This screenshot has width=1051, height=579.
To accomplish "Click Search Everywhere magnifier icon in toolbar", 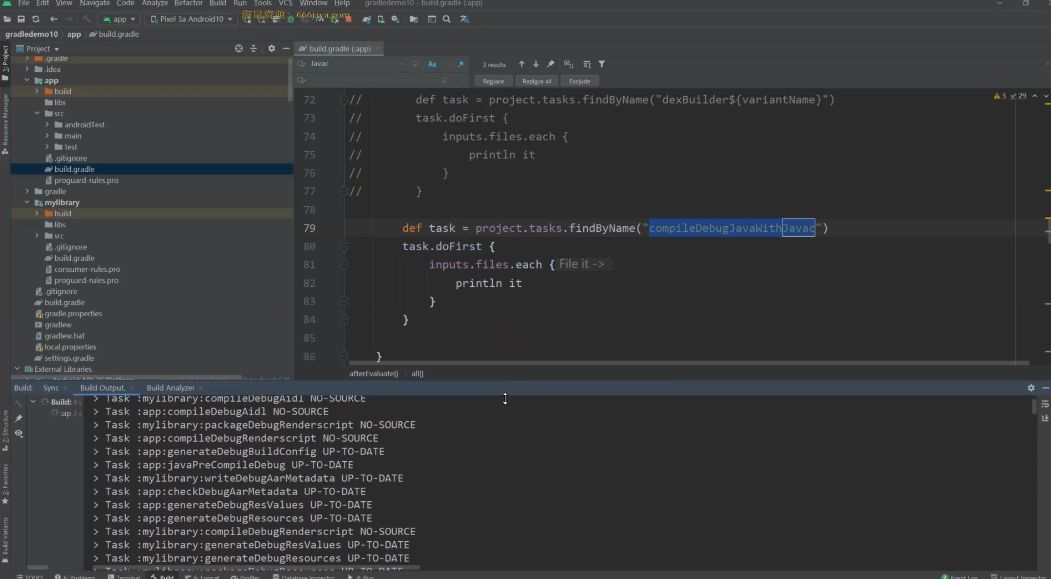I will coord(446,19).
